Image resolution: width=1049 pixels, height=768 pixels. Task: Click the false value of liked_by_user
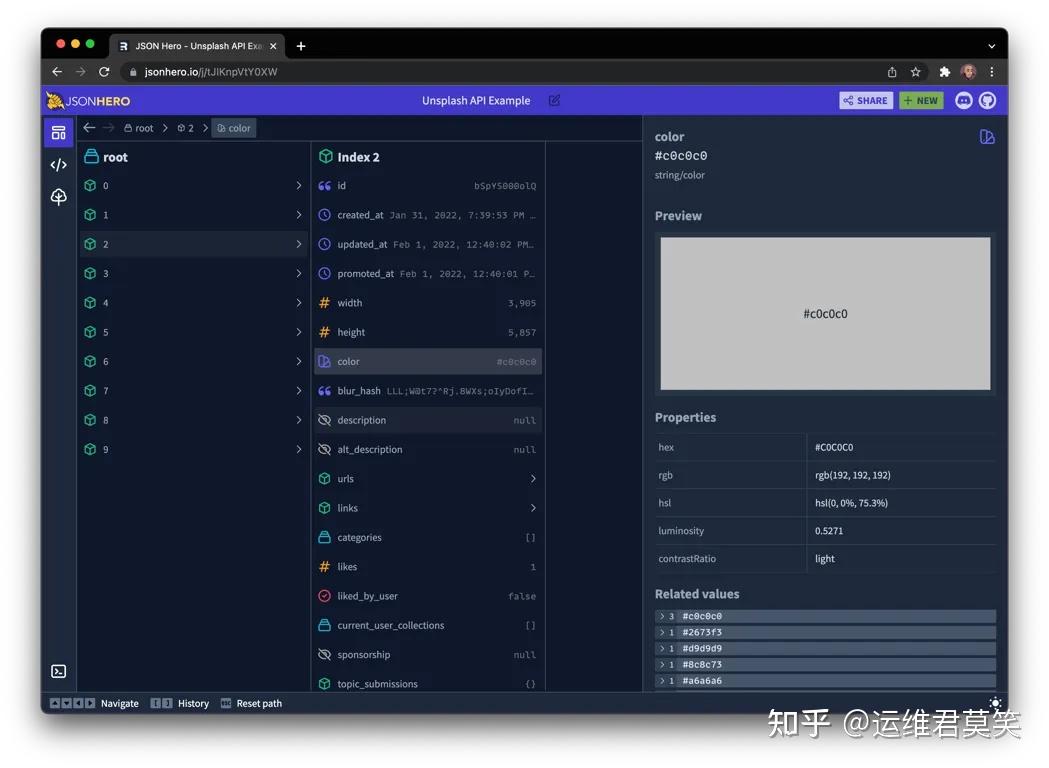pyautogui.click(x=520, y=596)
